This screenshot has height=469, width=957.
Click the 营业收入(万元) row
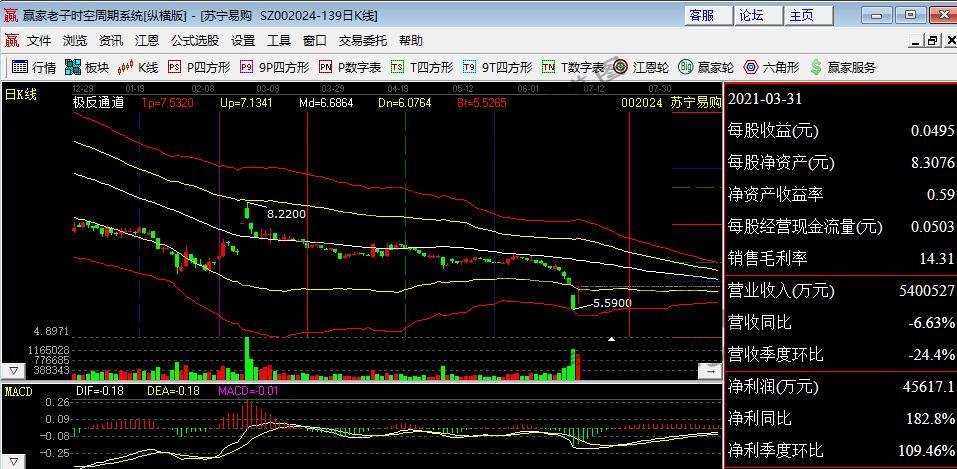tap(840, 290)
